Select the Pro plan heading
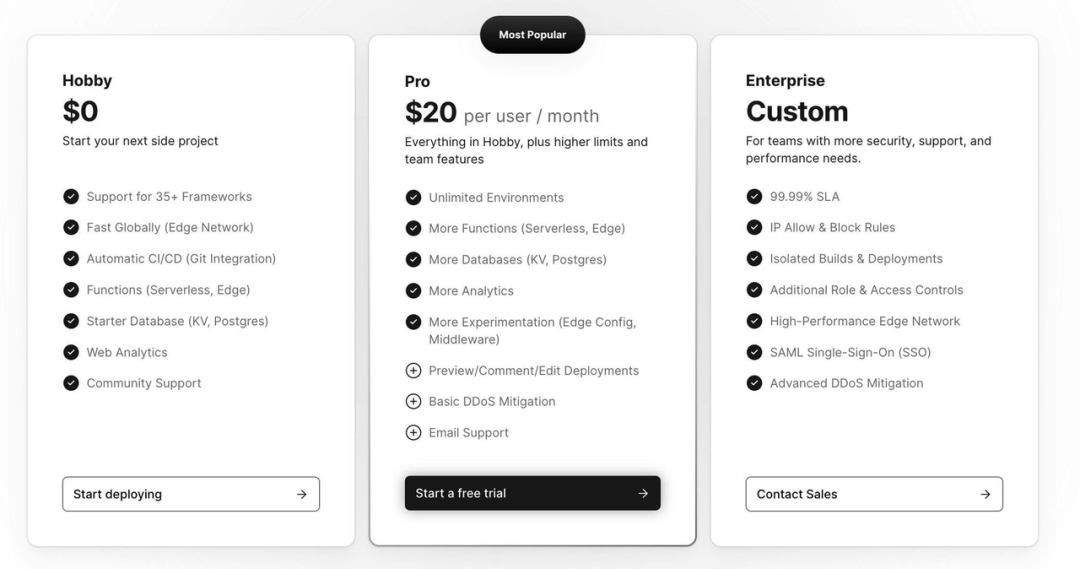 (x=417, y=81)
